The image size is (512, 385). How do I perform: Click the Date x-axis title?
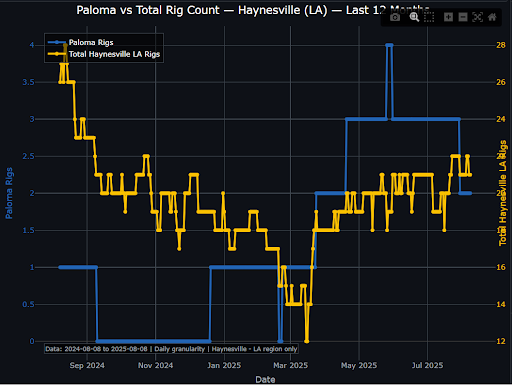pos(265,379)
